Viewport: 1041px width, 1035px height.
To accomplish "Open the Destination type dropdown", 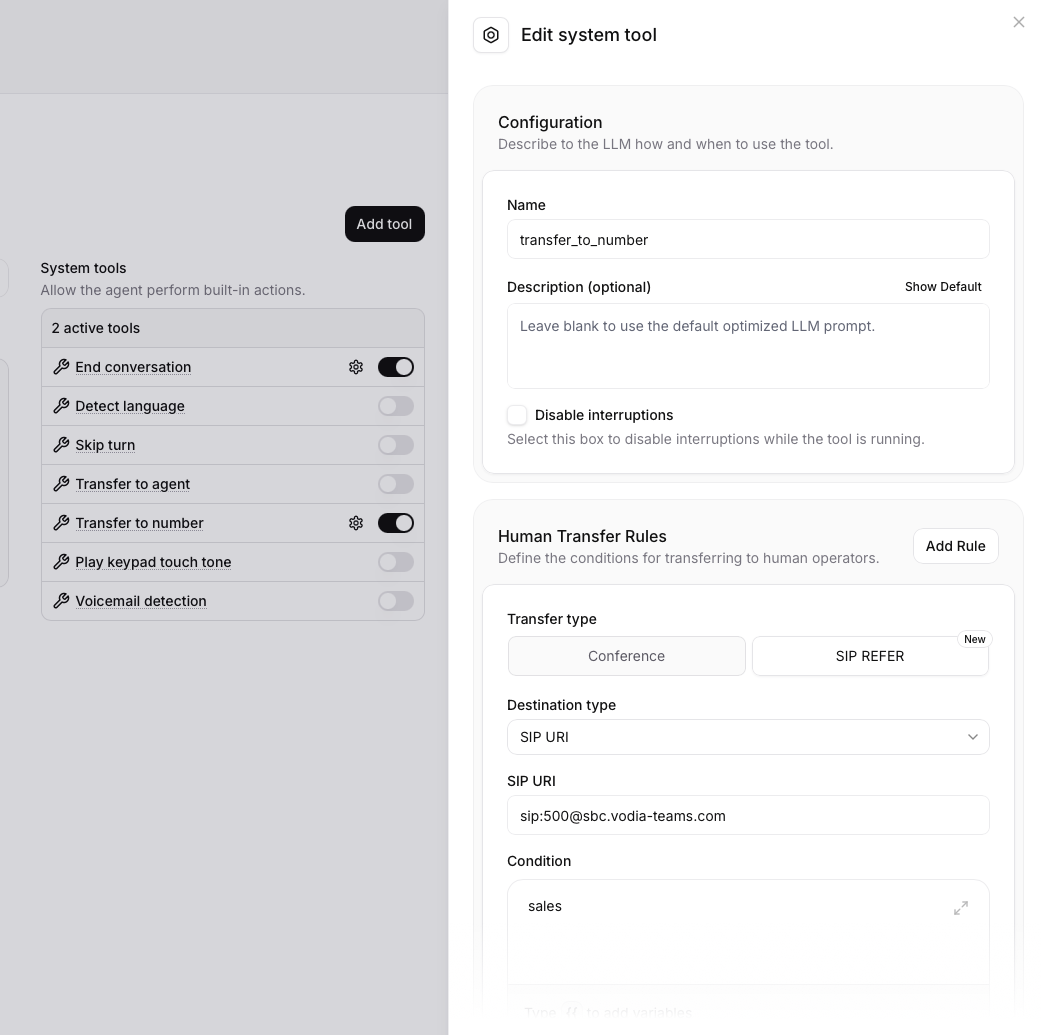I will (748, 737).
